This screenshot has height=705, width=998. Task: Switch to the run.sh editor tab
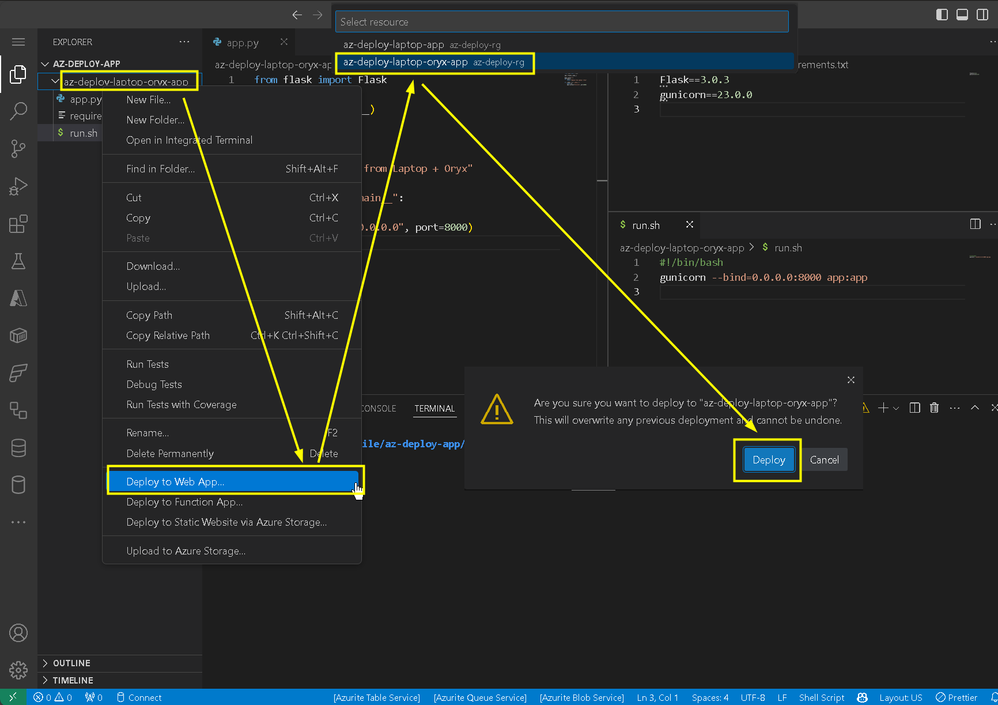point(645,225)
